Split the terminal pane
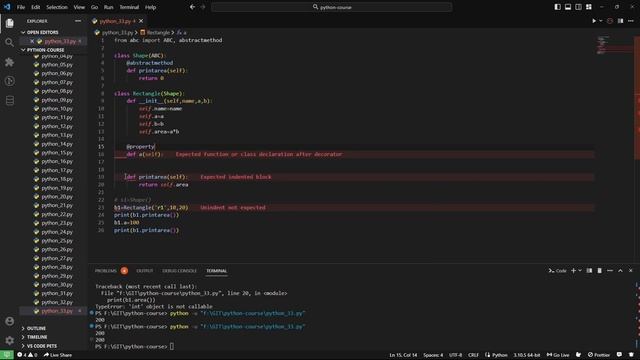This screenshot has width=640, height=360. 589,271
